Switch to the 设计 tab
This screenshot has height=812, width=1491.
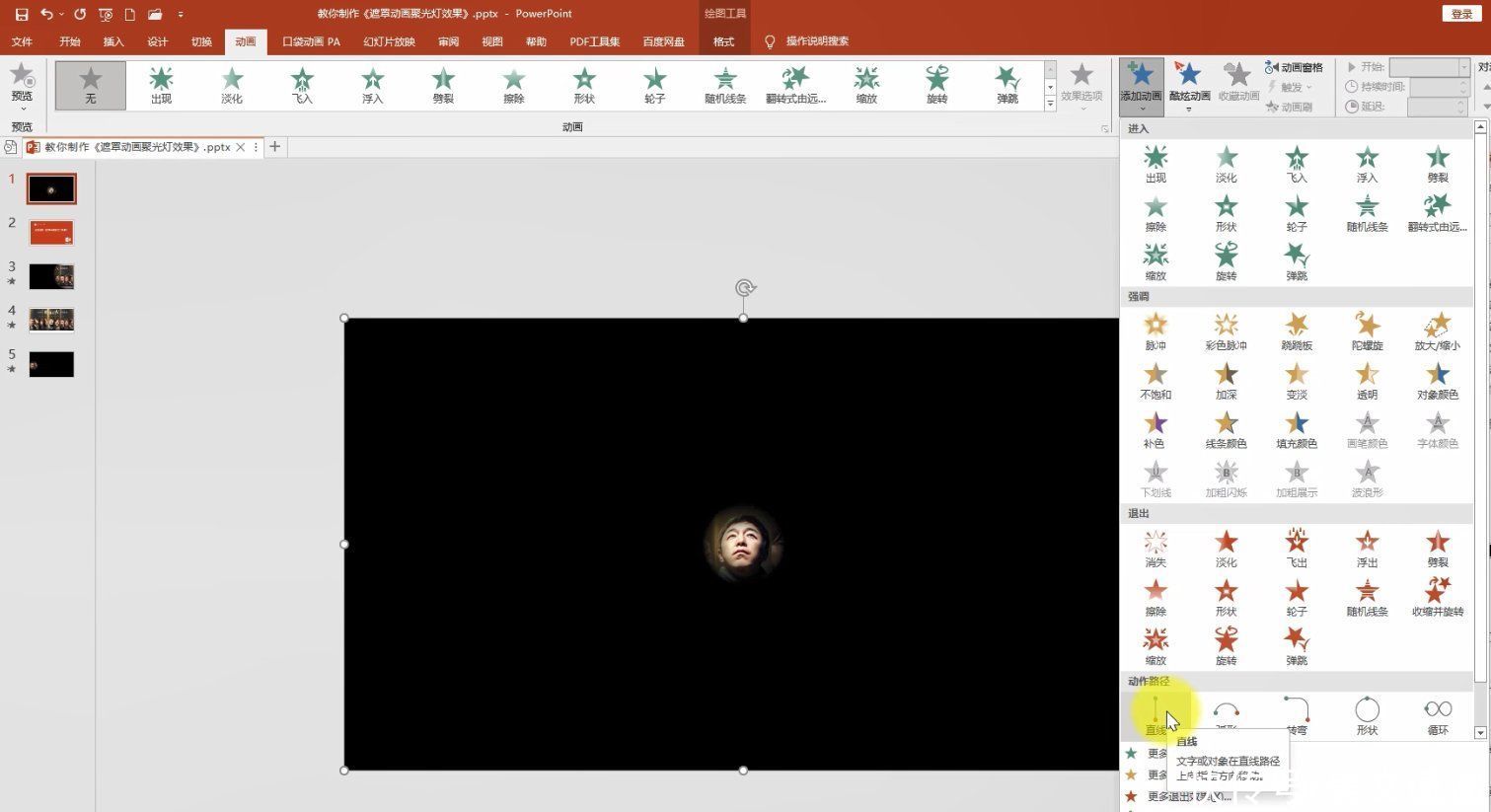157,41
